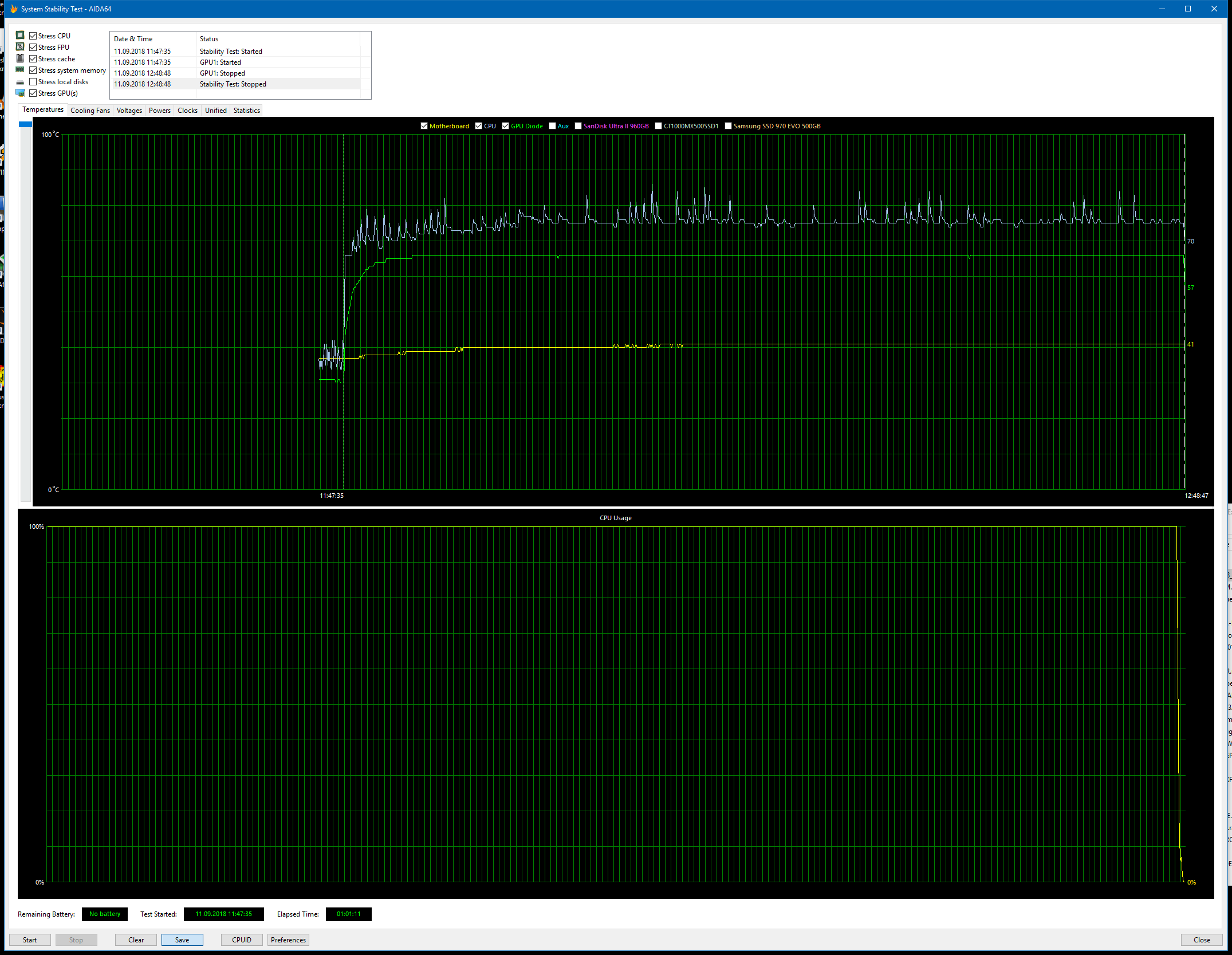Click the Stress GPU(s) graphics card icon
The width and height of the screenshot is (1232, 955).
tap(20, 92)
